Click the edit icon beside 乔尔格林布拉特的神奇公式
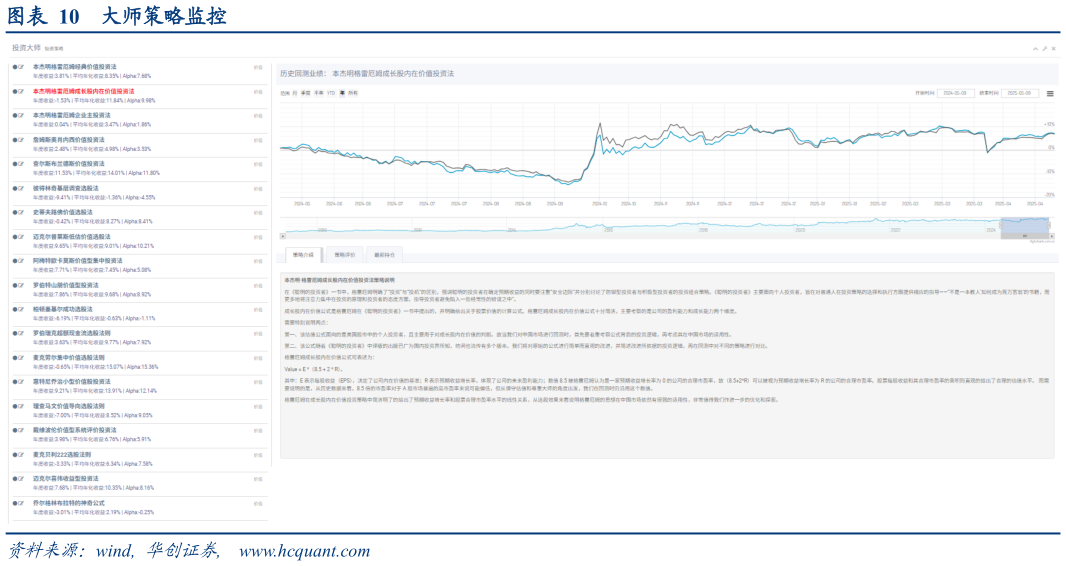 click(x=20, y=503)
